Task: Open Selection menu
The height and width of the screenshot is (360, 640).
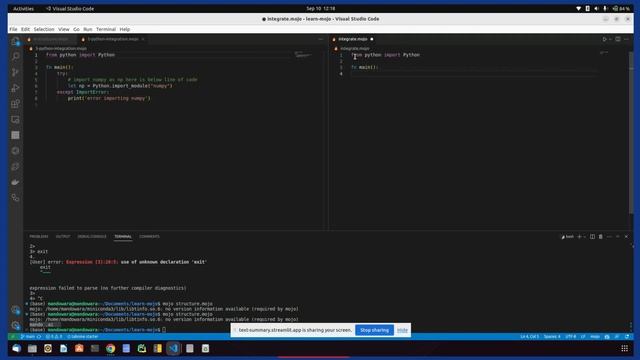Action: coord(44,29)
